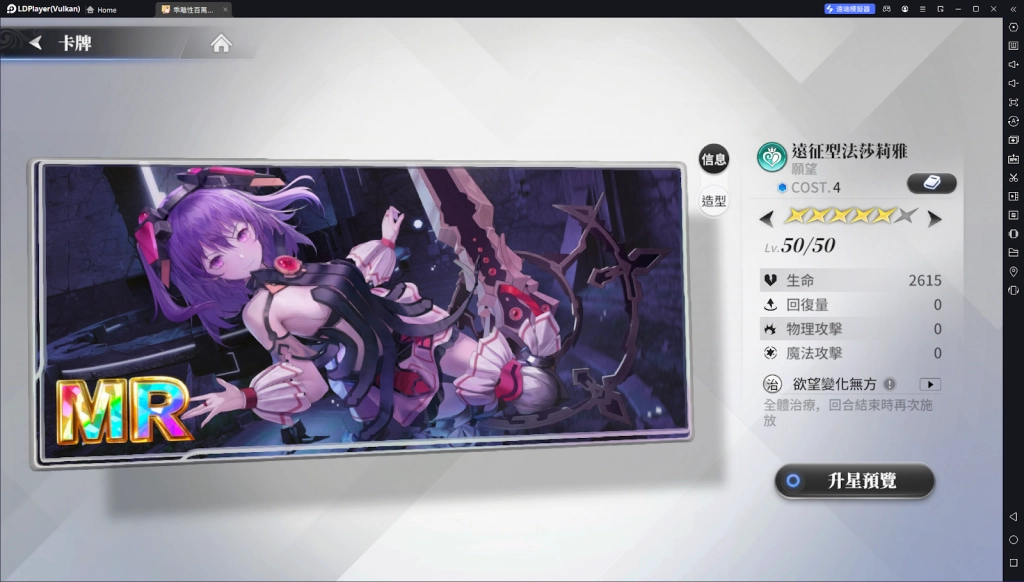Select the 信息 tab
Image resolution: width=1024 pixels, height=582 pixels.
coord(714,159)
